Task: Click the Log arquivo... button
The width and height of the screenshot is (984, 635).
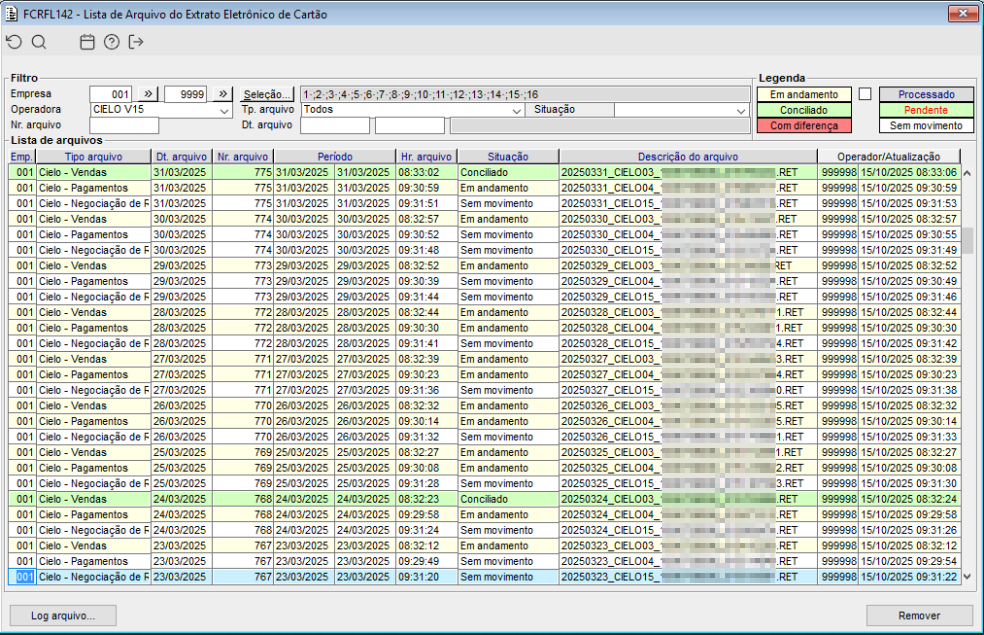Action: 63,615
